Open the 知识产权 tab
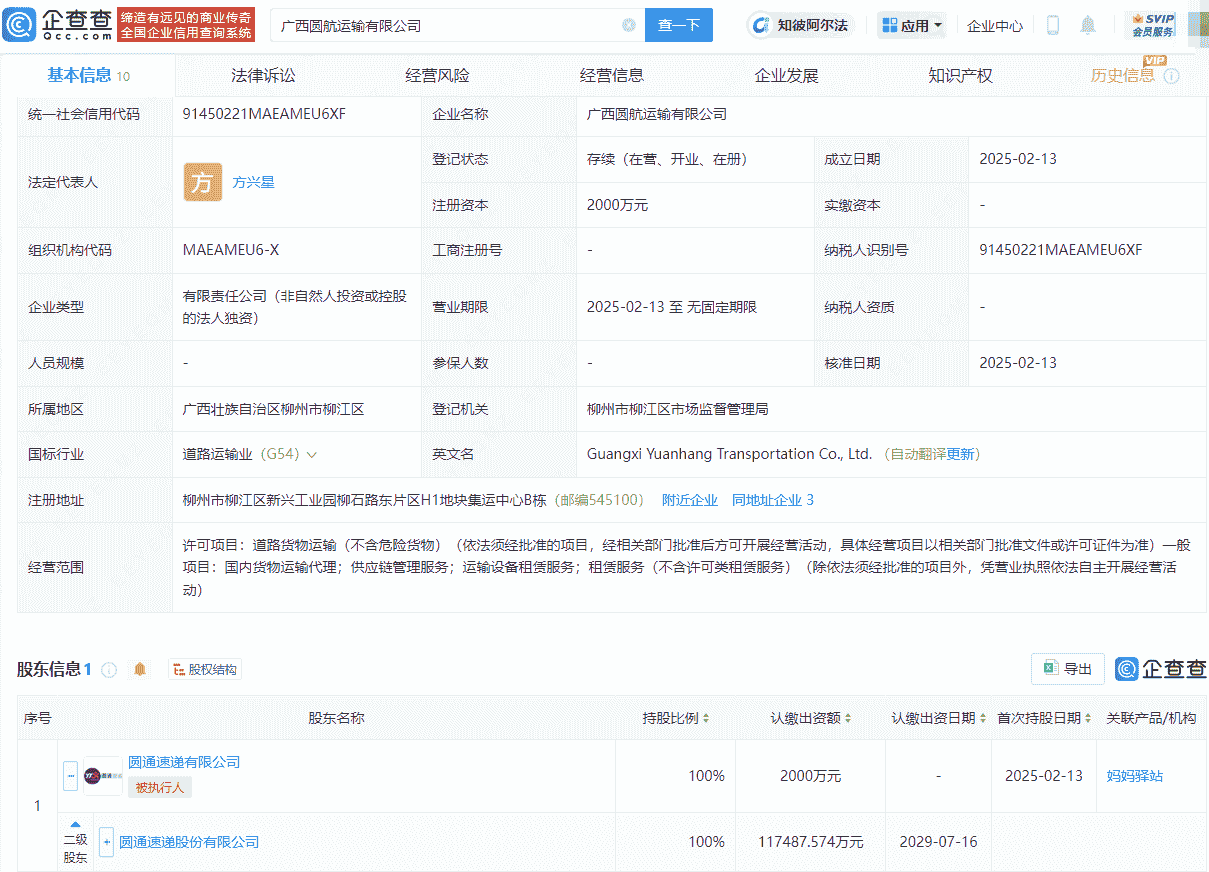This screenshot has width=1209, height=872. tap(958, 74)
